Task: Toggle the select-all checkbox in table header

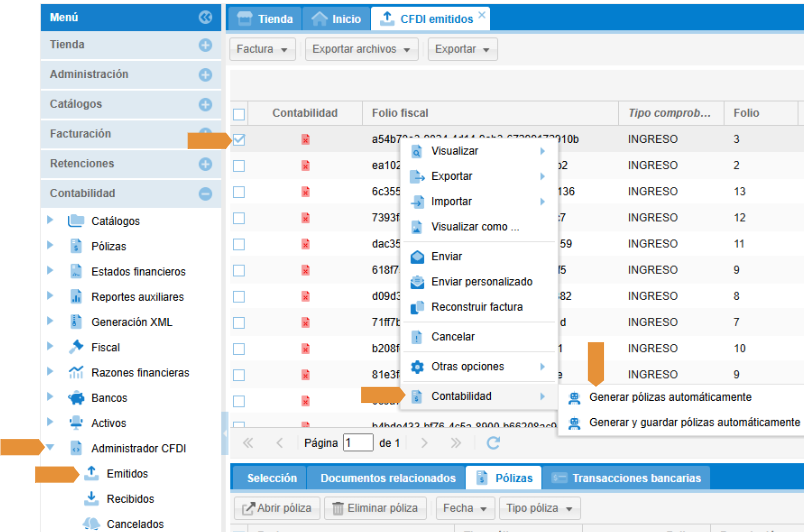Action: click(239, 114)
